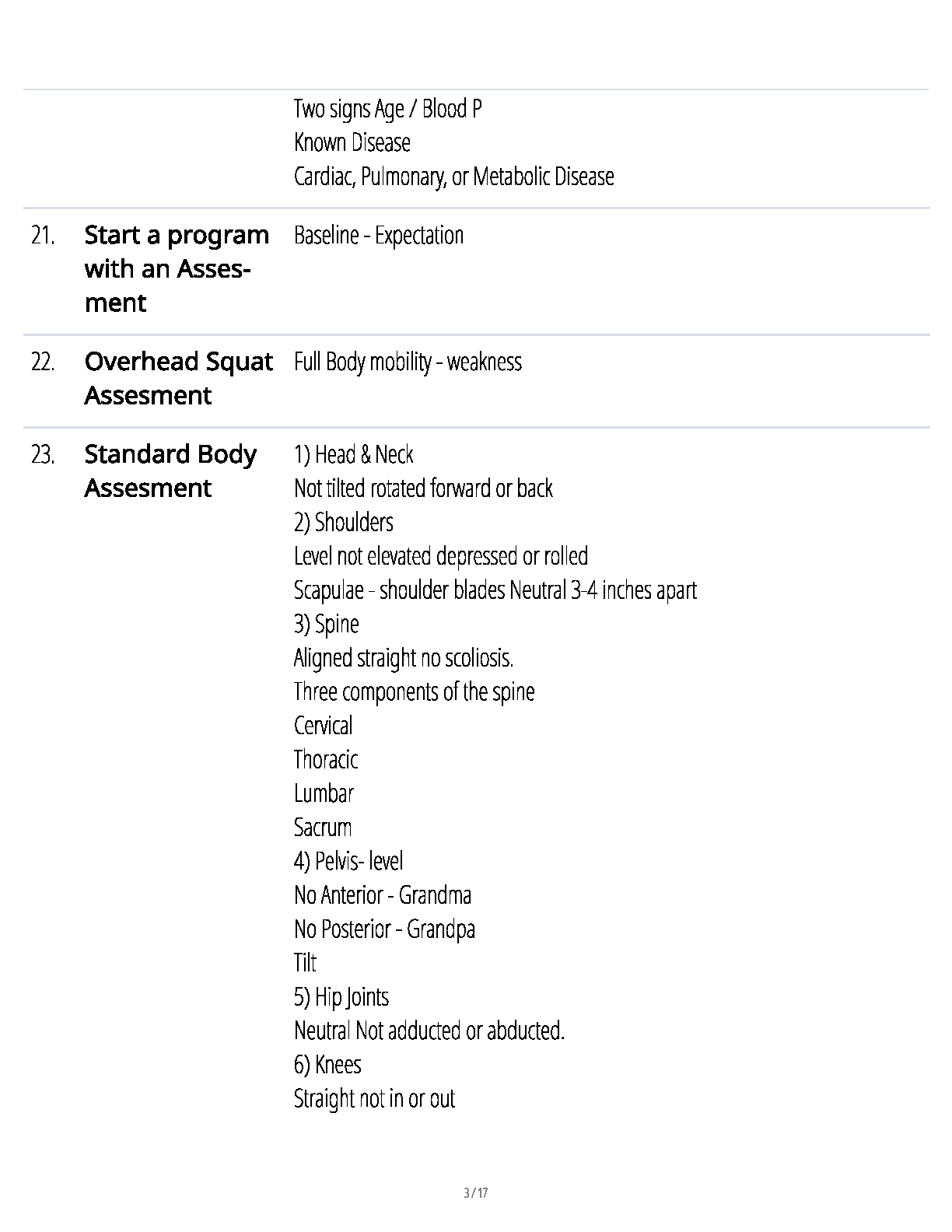The width and height of the screenshot is (952, 1232).
Task: Click the "Known Disease" line
Action: (x=352, y=142)
